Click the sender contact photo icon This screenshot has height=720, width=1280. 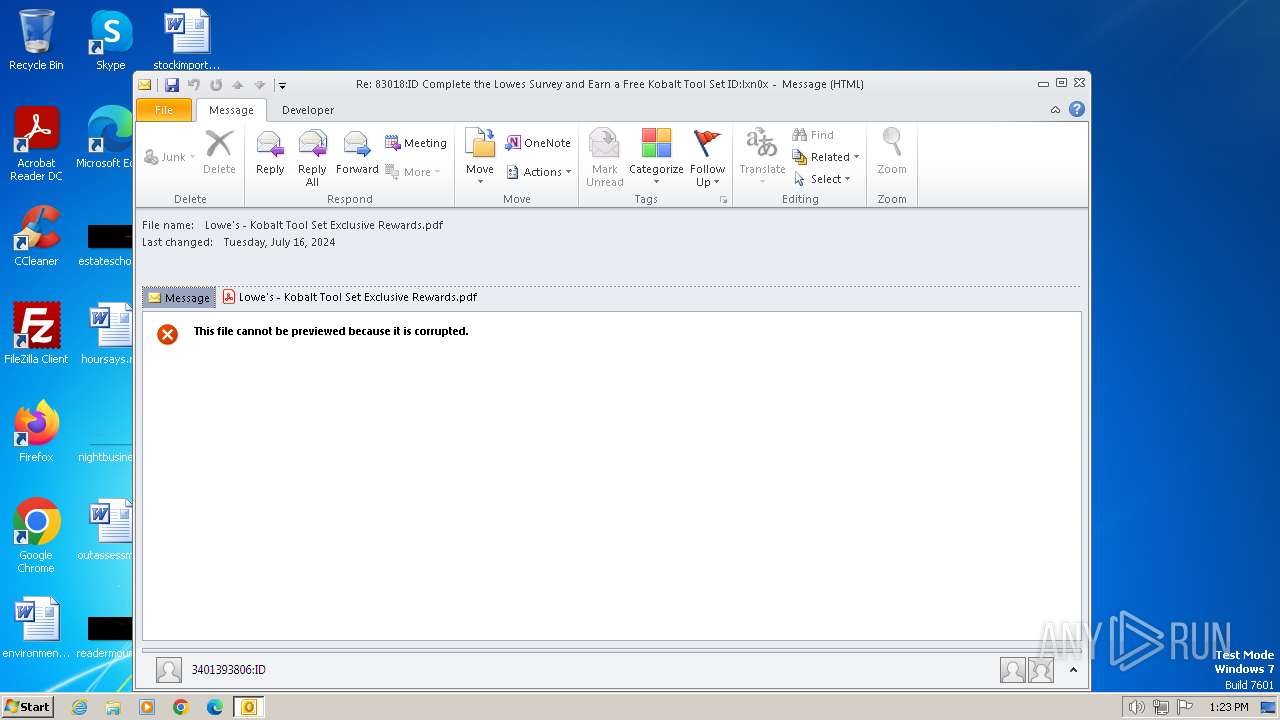pyautogui.click(x=169, y=670)
